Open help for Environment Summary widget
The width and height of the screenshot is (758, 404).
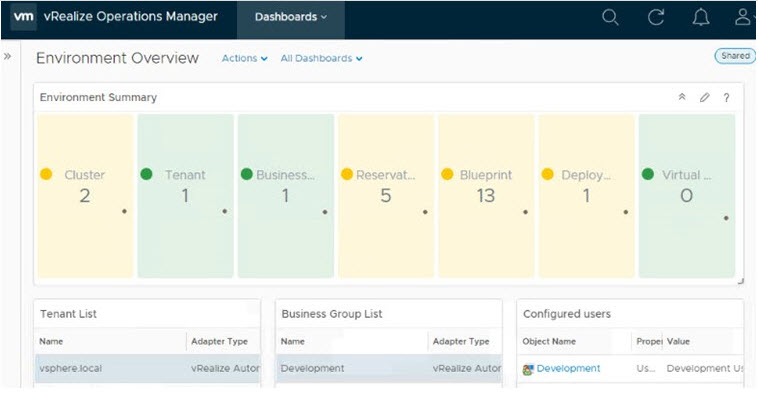point(726,97)
